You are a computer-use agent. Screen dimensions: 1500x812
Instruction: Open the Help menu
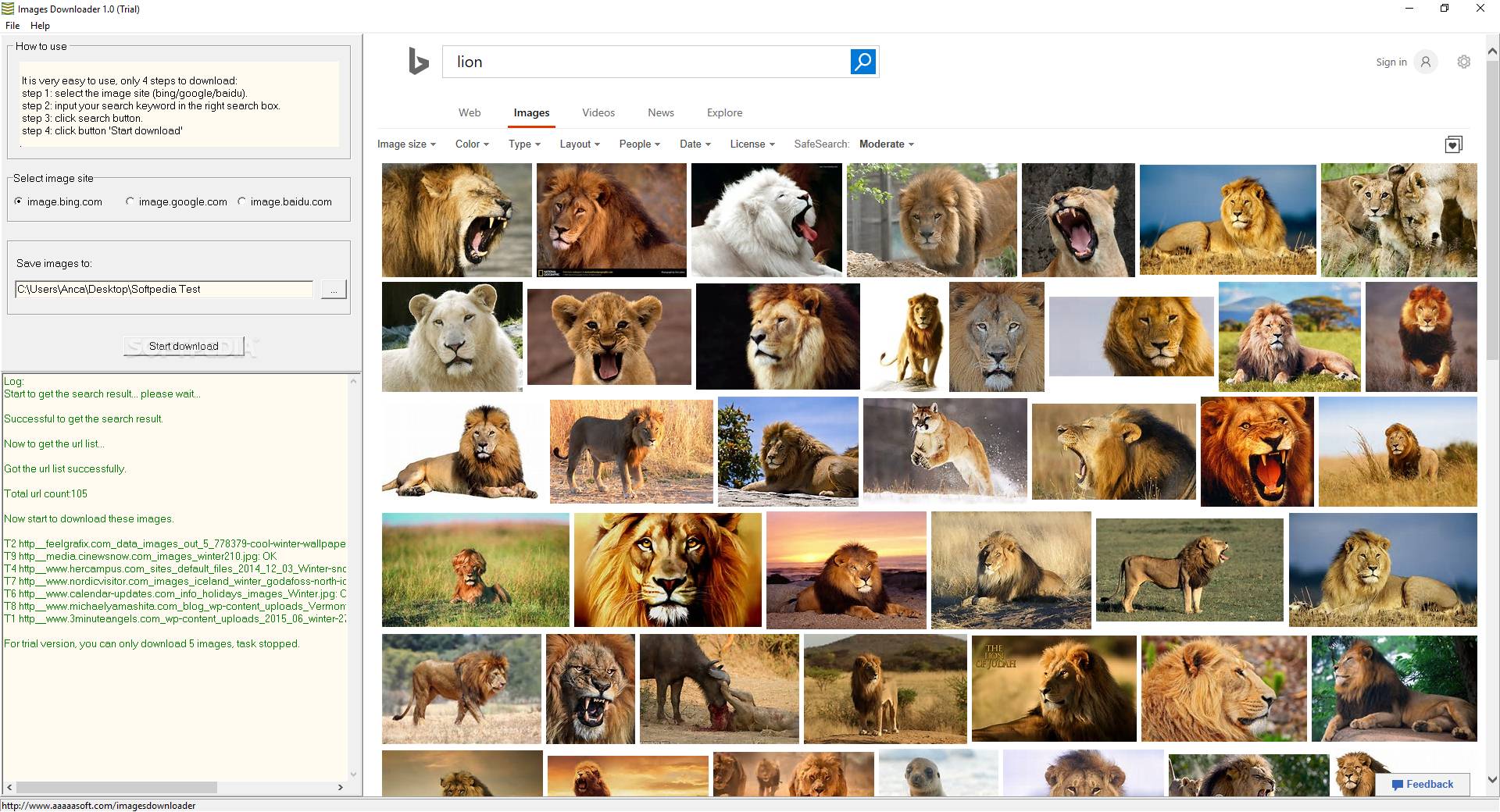[40, 26]
